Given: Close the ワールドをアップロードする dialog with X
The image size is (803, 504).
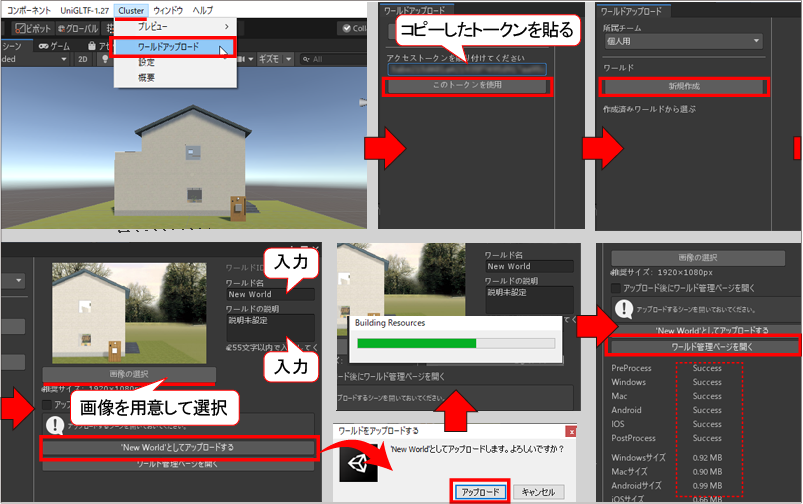Looking at the screenshot, I should point(570,432).
